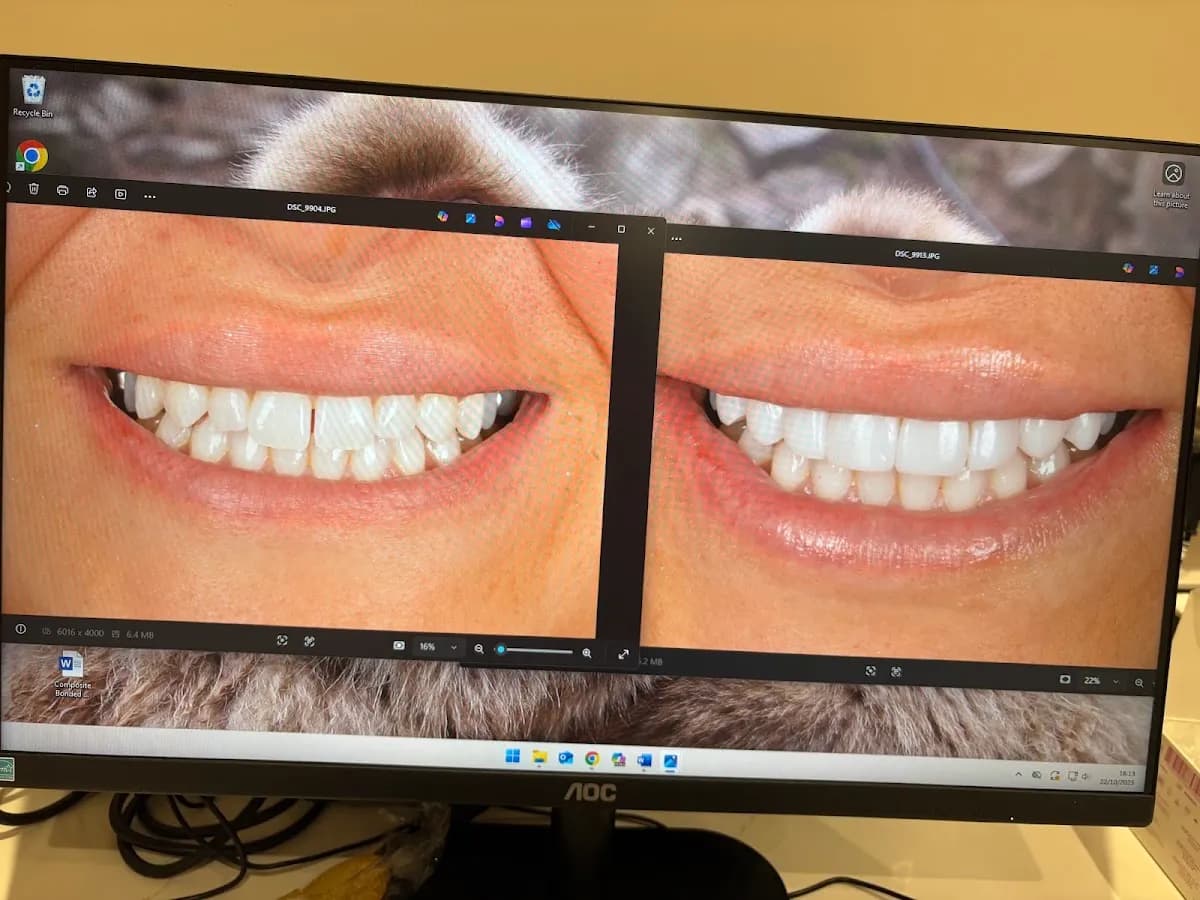Click the blue pencil app icon in DSC_9913 title bar

click(1153, 270)
